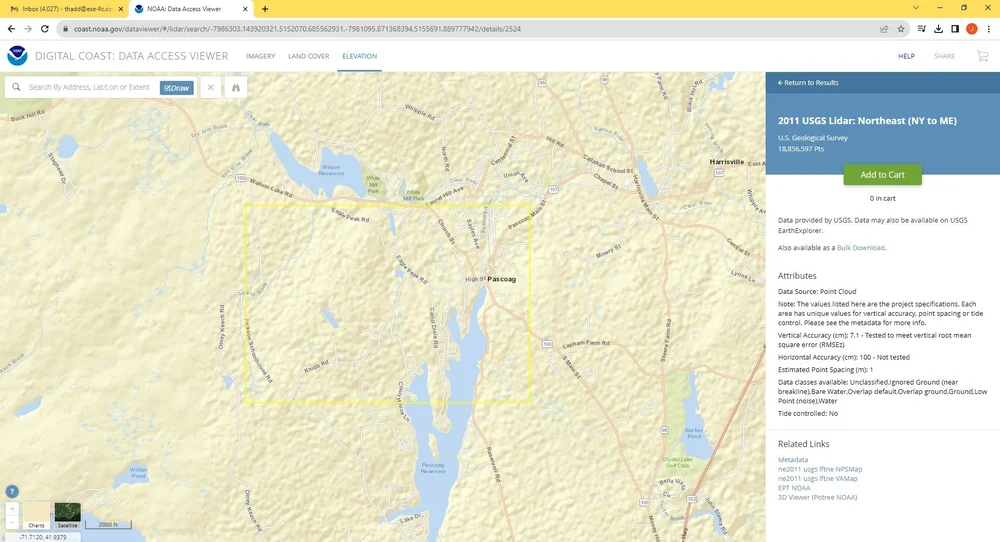This screenshot has width=1000, height=542.
Task: Bookmark this page with star icon
Action: tap(901, 29)
